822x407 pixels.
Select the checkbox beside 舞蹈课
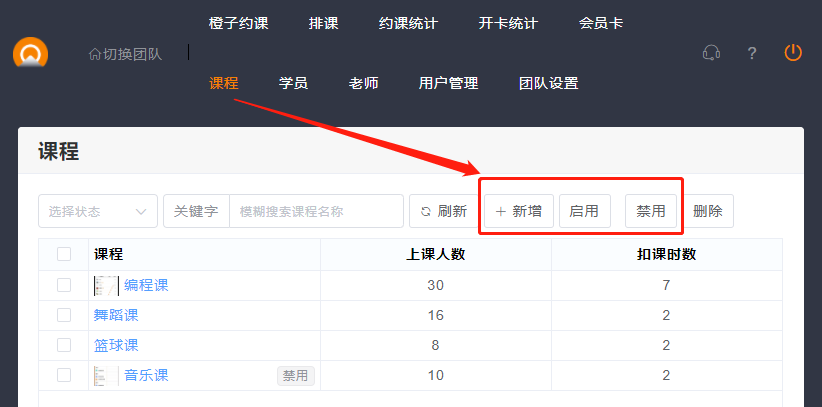(x=64, y=315)
